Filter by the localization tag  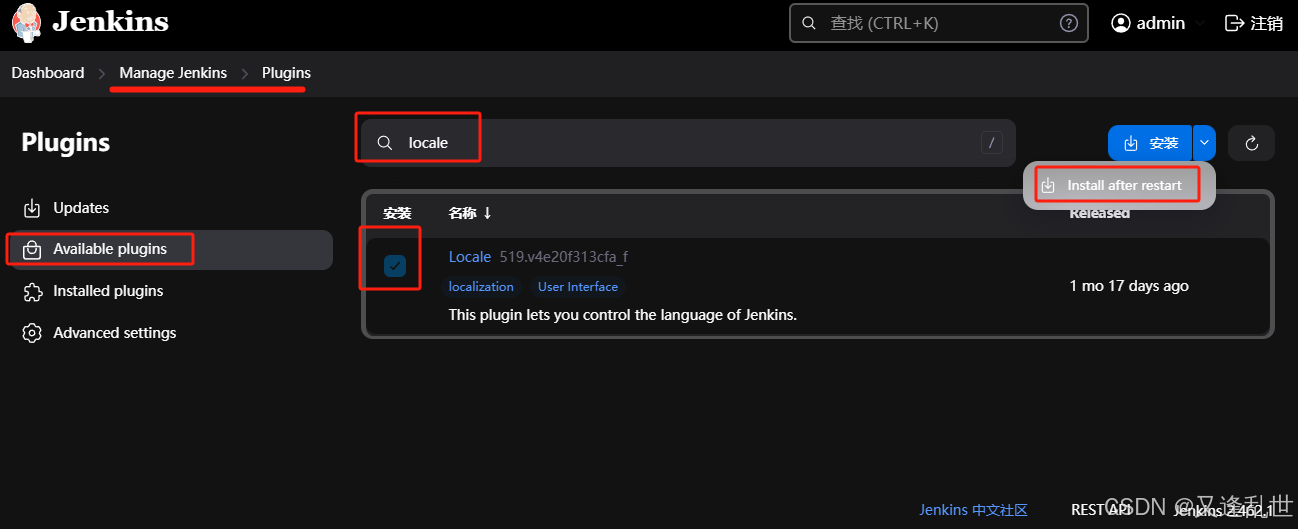click(x=481, y=287)
